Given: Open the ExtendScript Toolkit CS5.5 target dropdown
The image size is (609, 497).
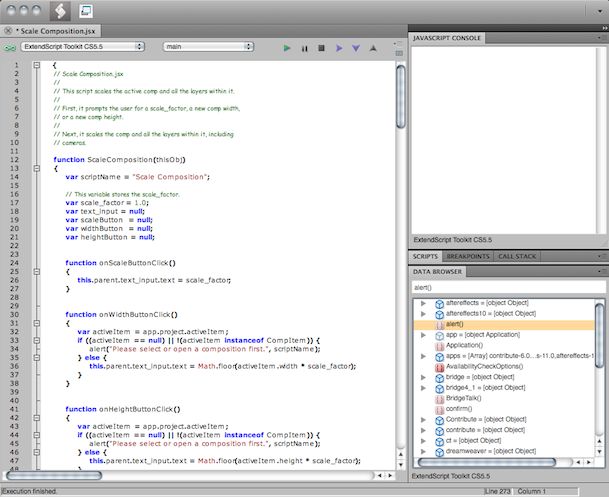Looking at the screenshot, I should tap(82, 47).
